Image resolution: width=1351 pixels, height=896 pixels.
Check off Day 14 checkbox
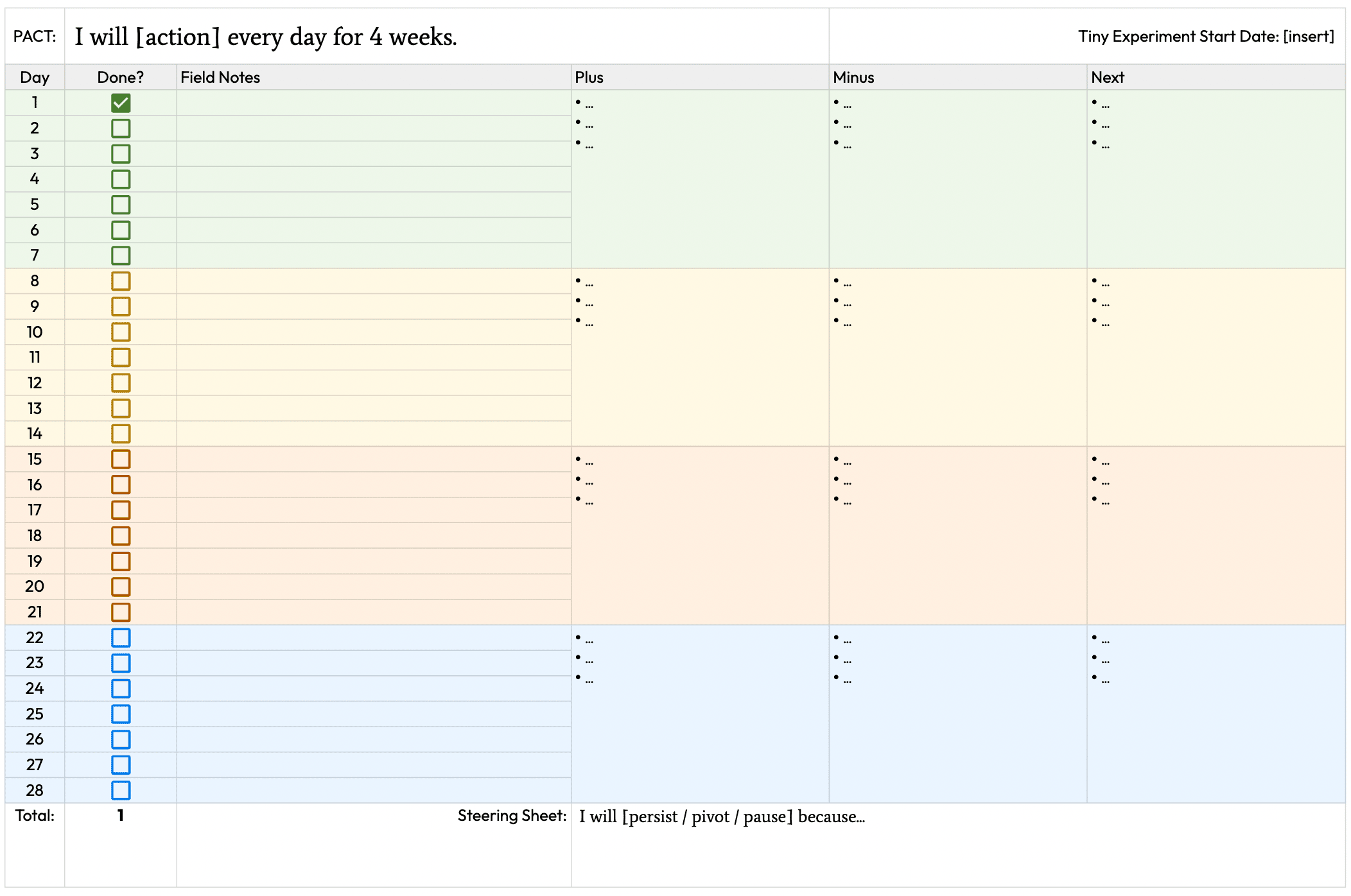click(x=121, y=434)
